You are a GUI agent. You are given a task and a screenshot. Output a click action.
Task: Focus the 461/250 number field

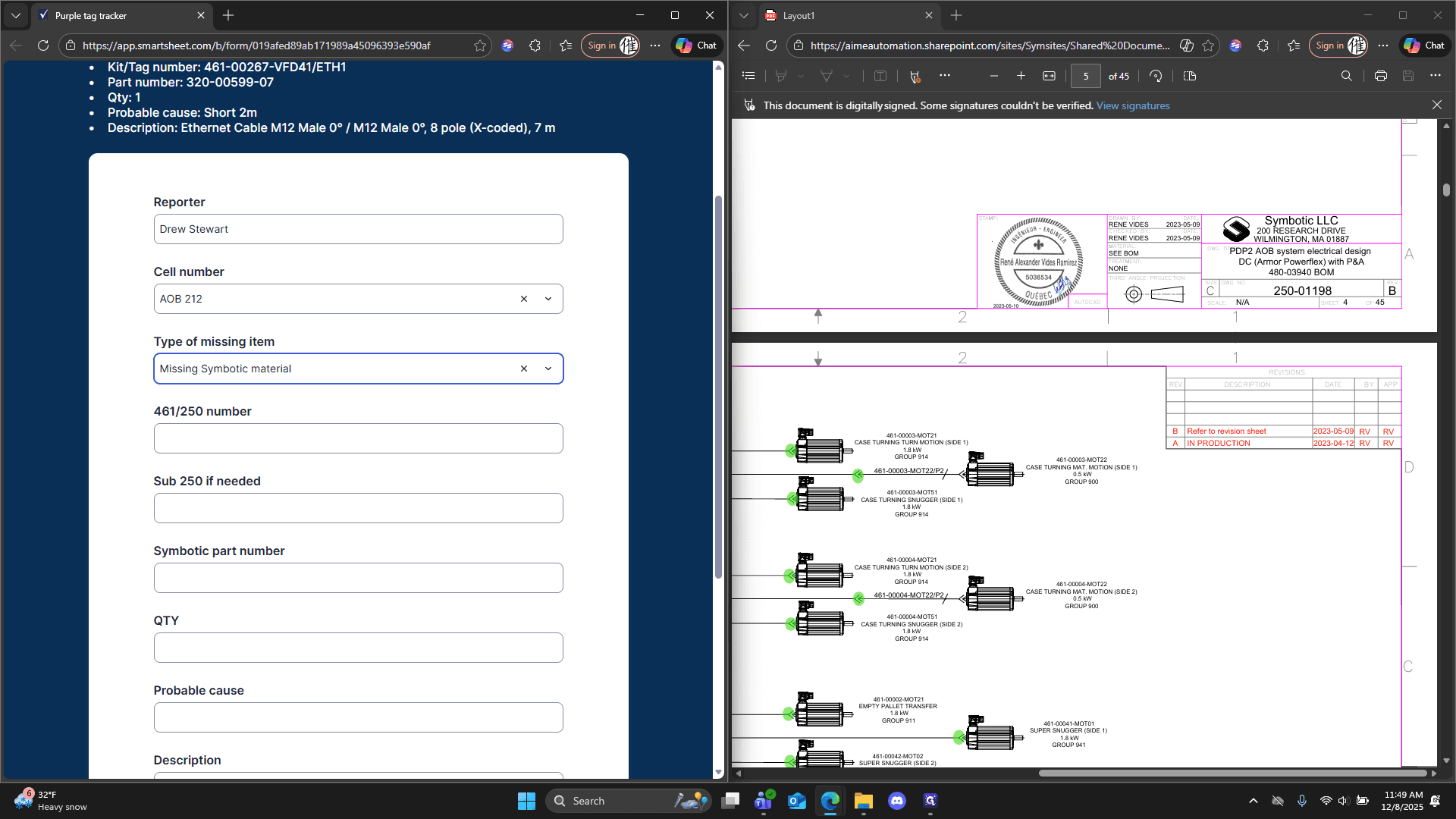click(x=358, y=438)
